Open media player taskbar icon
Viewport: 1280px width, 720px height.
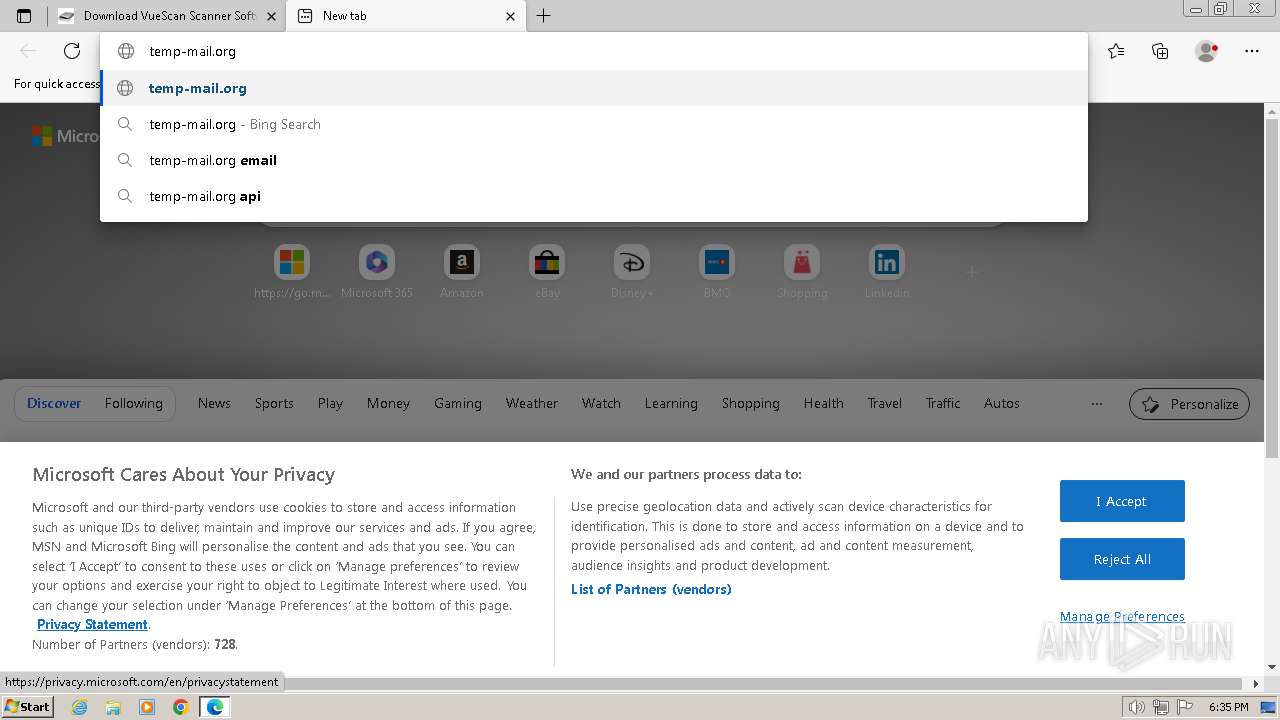coord(147,707)
